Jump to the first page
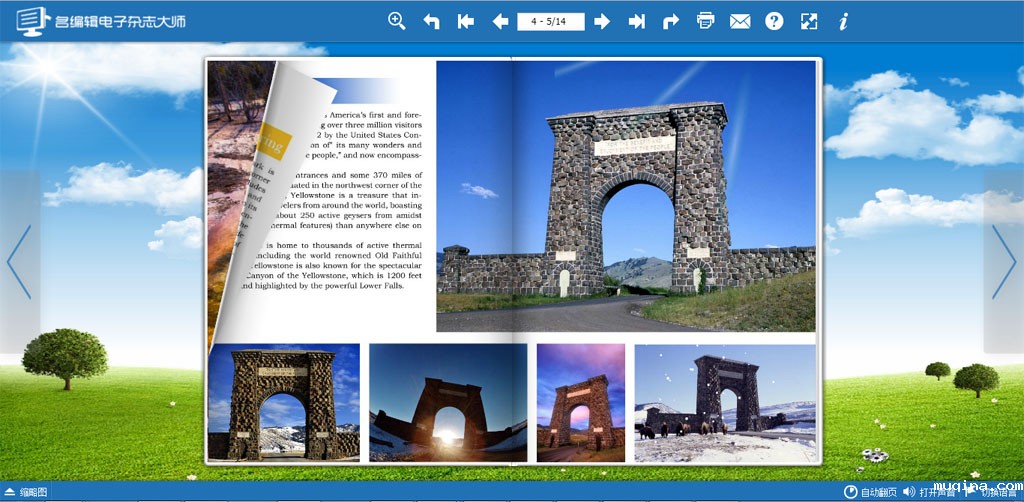This screenshot has width=1024, height=502. click(x=465, y=21)
